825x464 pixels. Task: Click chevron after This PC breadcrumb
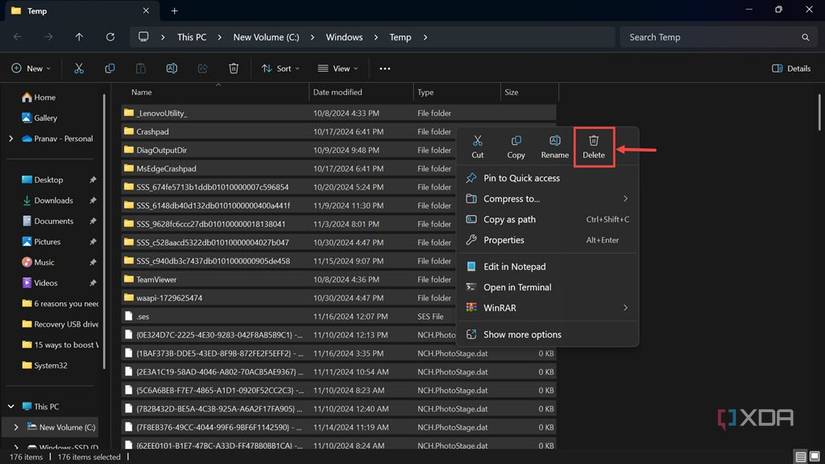(x=219, y=37)
